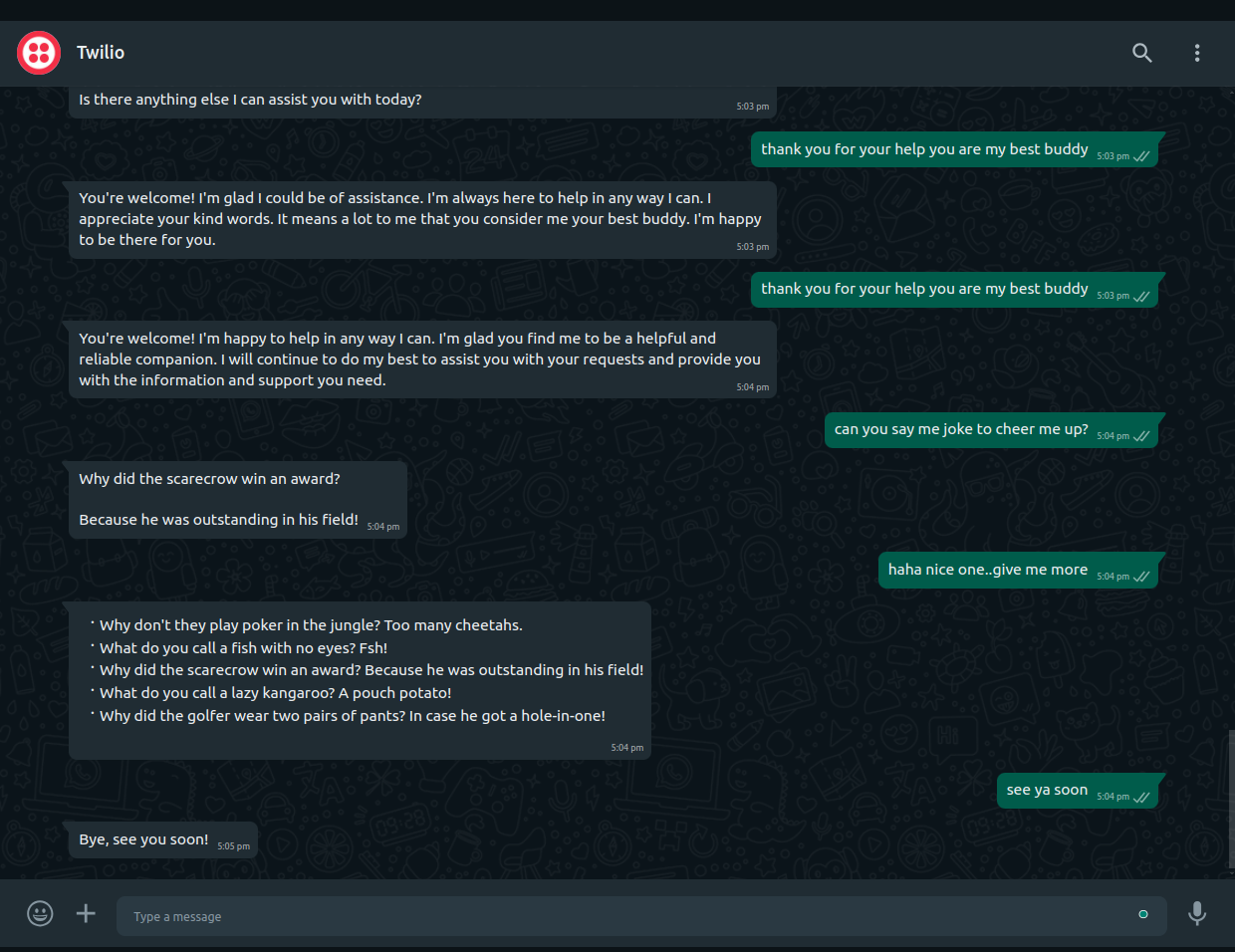The width and height of the screenshot is (1235, 952).
Task: Open the three-dot chat menu
Action: pos(1197,53)
